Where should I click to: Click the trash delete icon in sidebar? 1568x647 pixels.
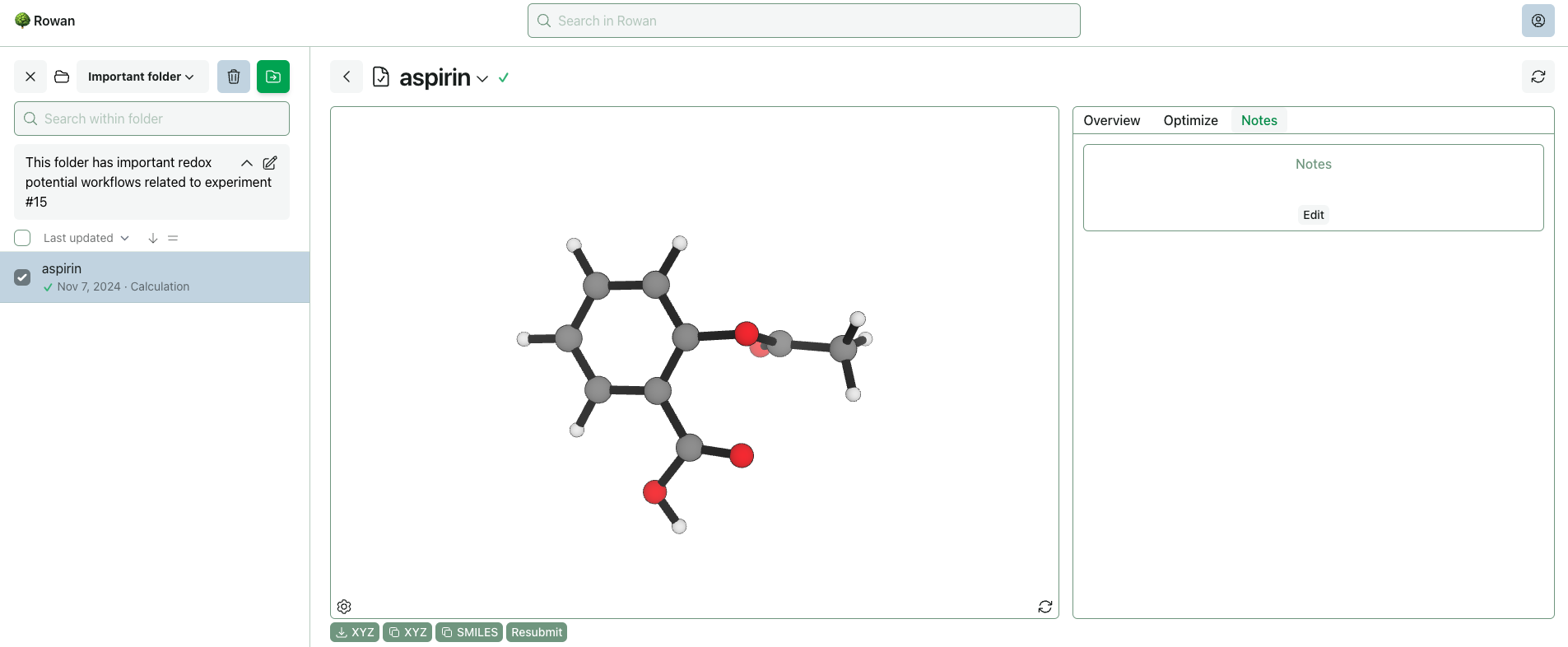pyautogui.click(x=234, y=77)
